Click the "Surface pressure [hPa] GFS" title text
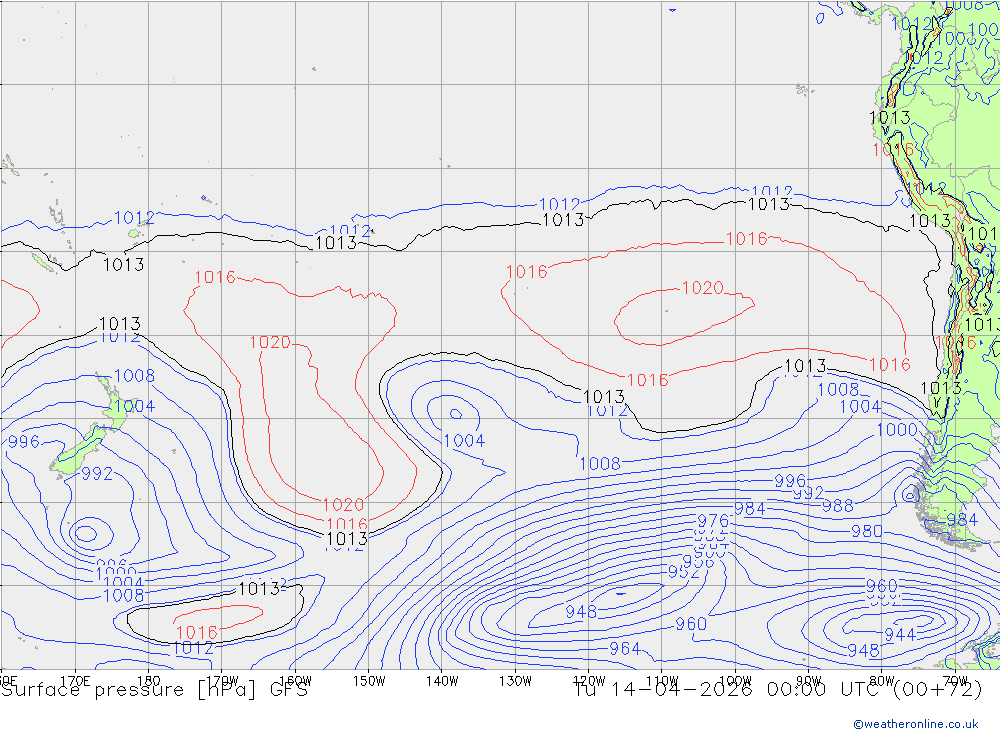This screenshot has height=733, width=1000. tap(154, 690)
